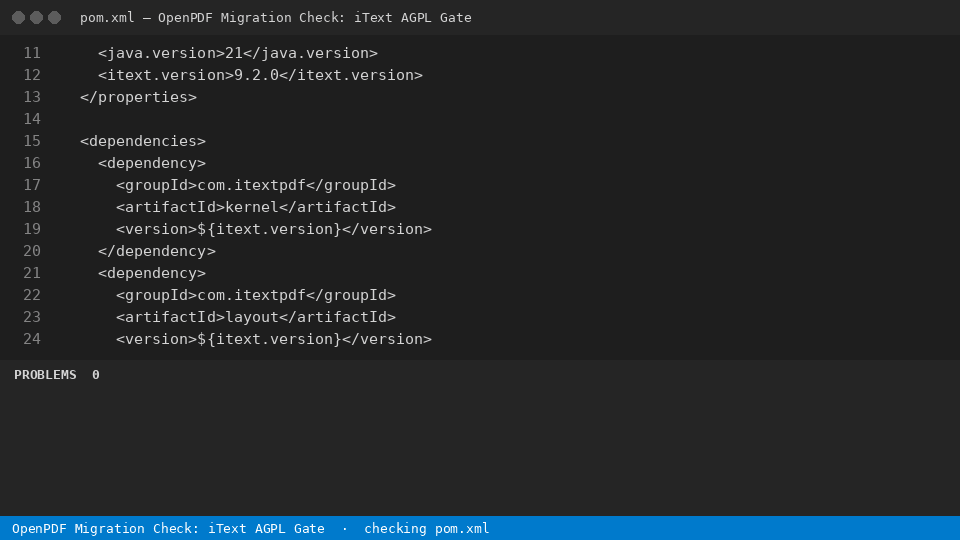
Task: Click the second window control dot
Action: pos(37,18)
